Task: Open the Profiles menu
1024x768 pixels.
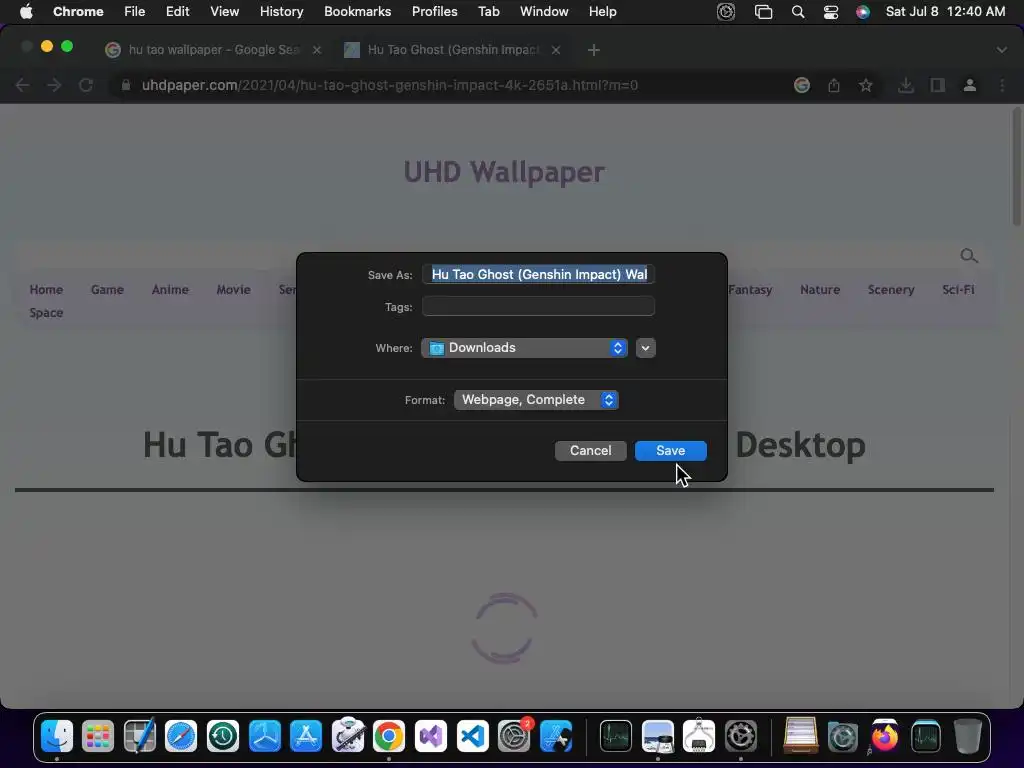Action: click(x=434, y=11)
